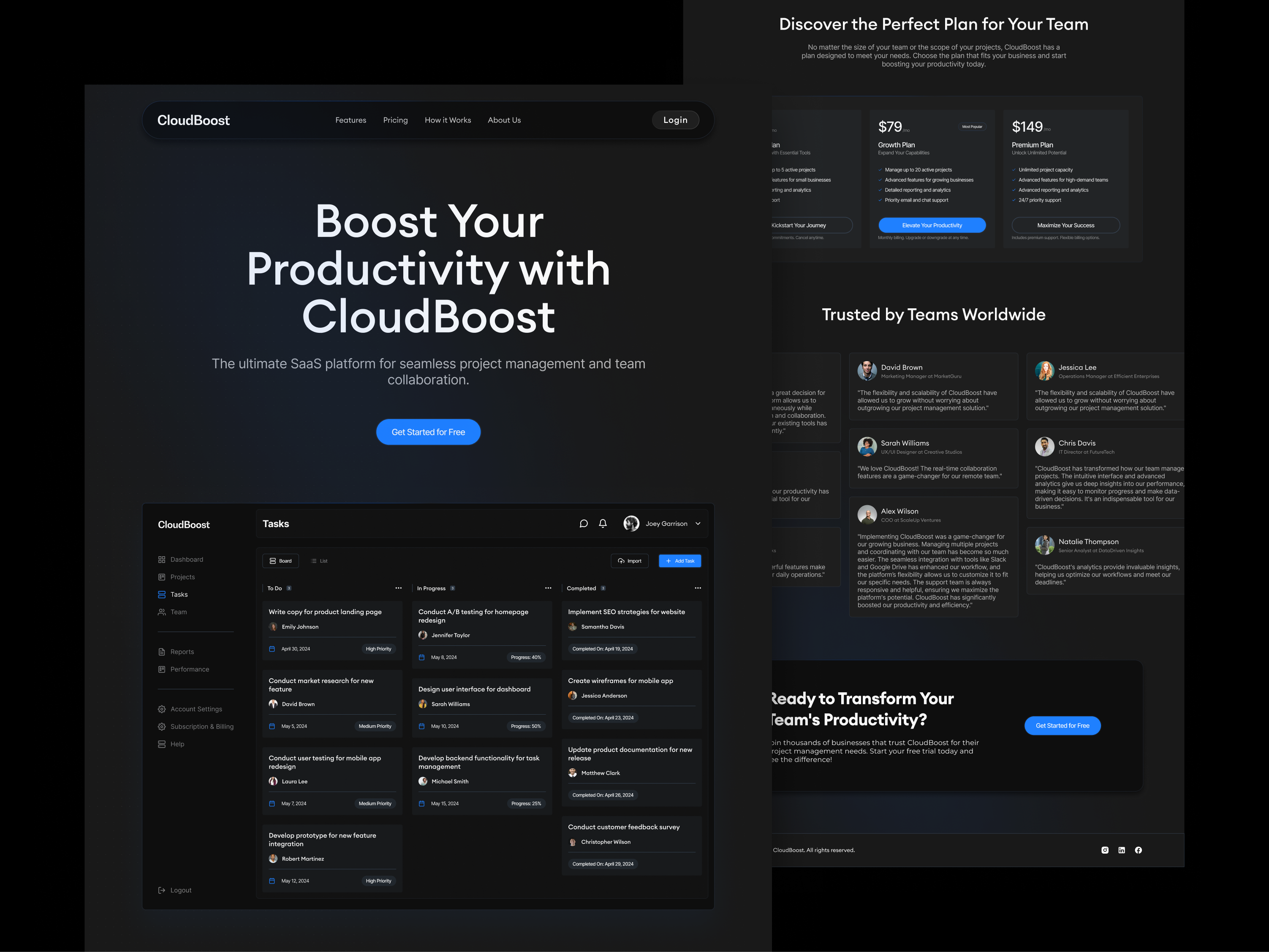
Task: Click the Facebook icon in footer
Action: point(1138,850)
